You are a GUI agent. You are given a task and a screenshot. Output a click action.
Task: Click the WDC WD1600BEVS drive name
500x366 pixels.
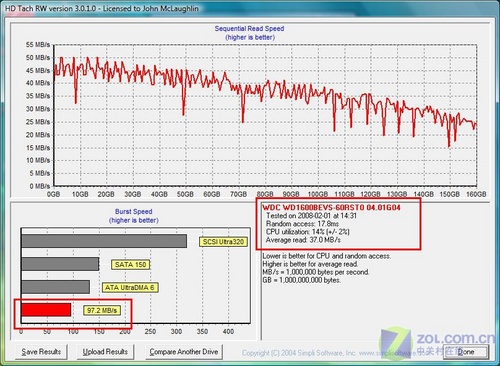pyautogui.click(x=331, y=207)
